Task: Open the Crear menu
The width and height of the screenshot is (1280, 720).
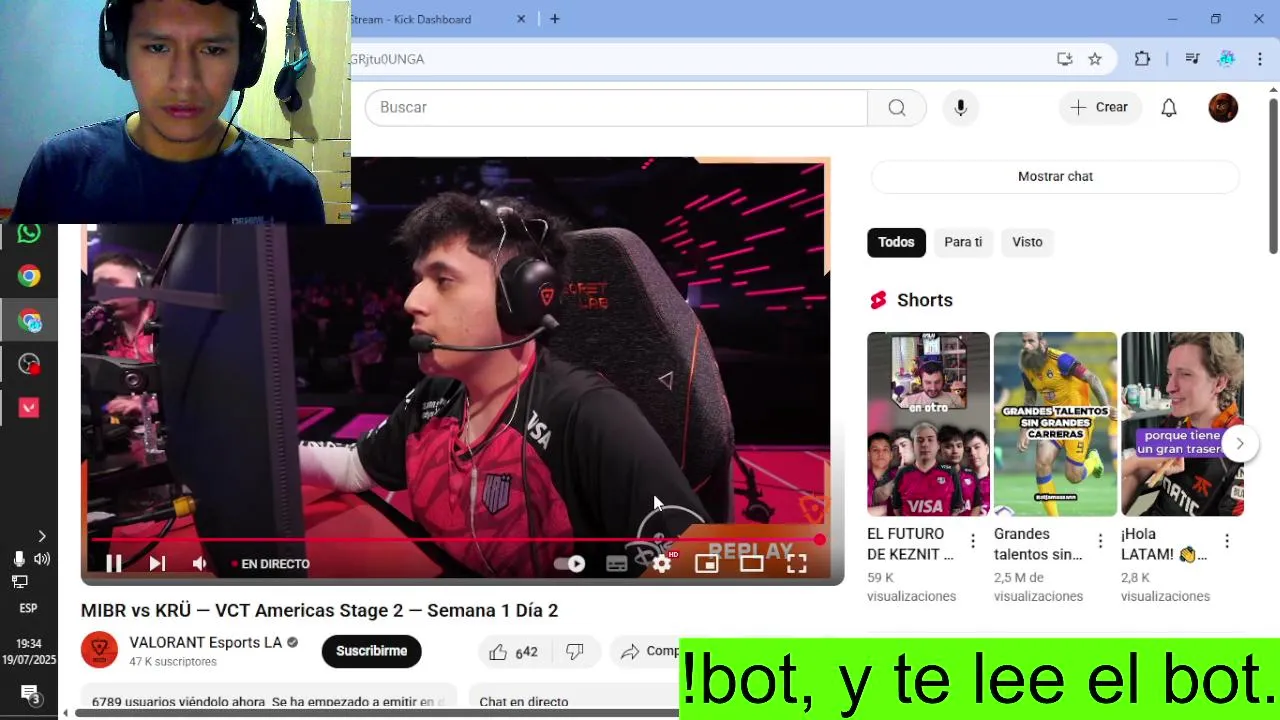Action: 1100,107
